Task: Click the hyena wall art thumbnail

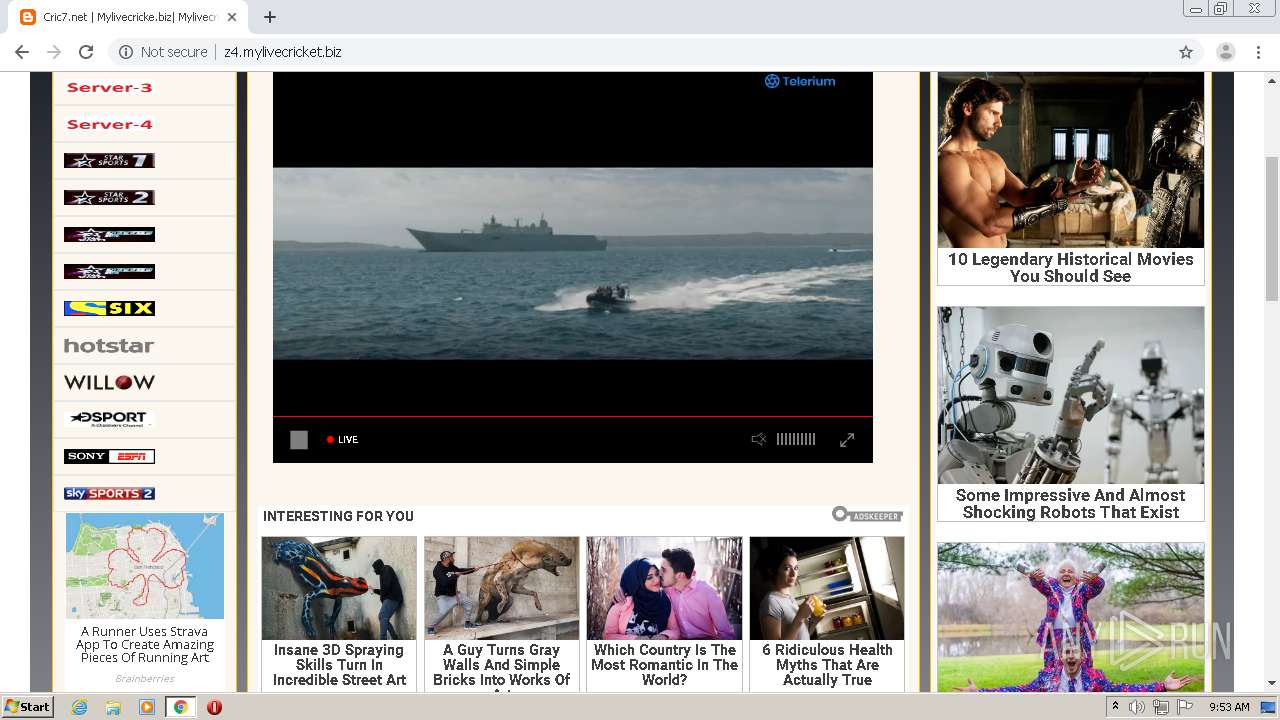Action: [x=501, y=588]
